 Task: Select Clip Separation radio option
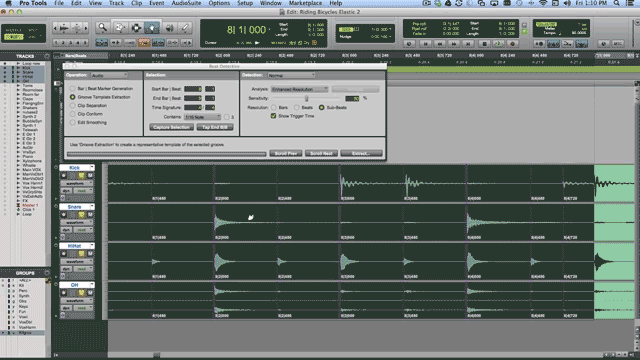(x=73, y=105)
